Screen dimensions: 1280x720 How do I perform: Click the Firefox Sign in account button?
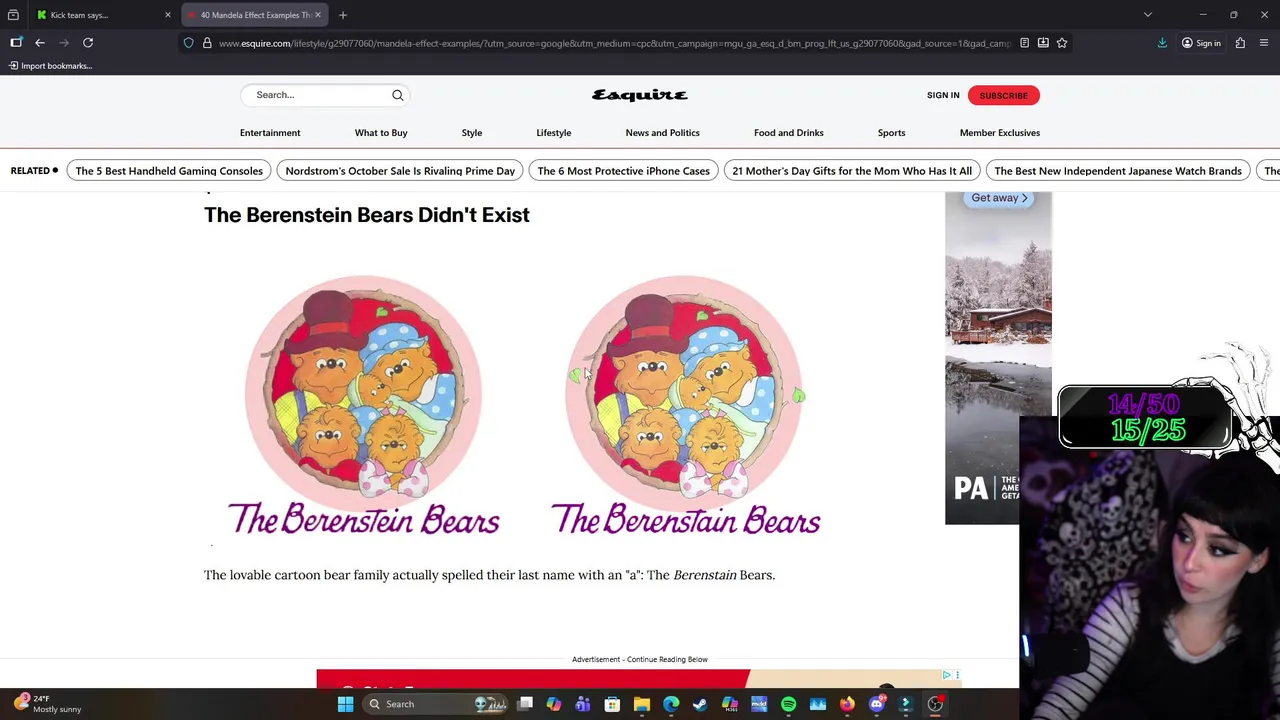(x=1201, y=43)
